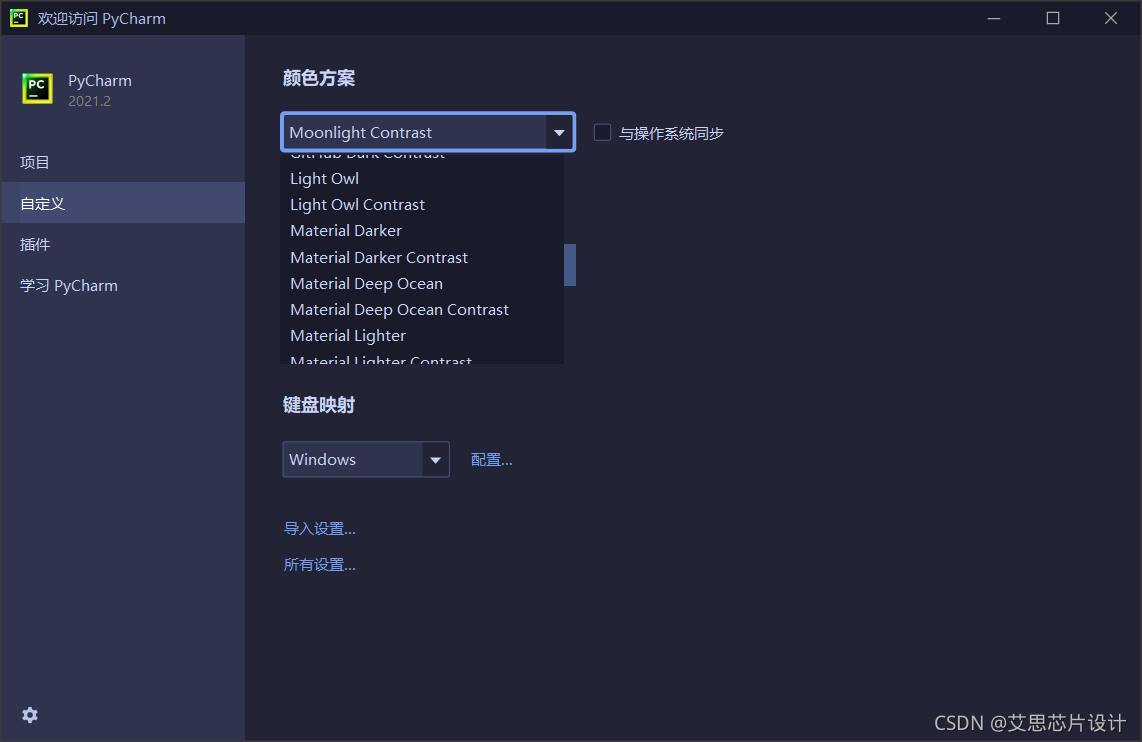This screenshot has width=1142, height=742.
Task: Select the 自定义 tab
Action: click(122, 203)
